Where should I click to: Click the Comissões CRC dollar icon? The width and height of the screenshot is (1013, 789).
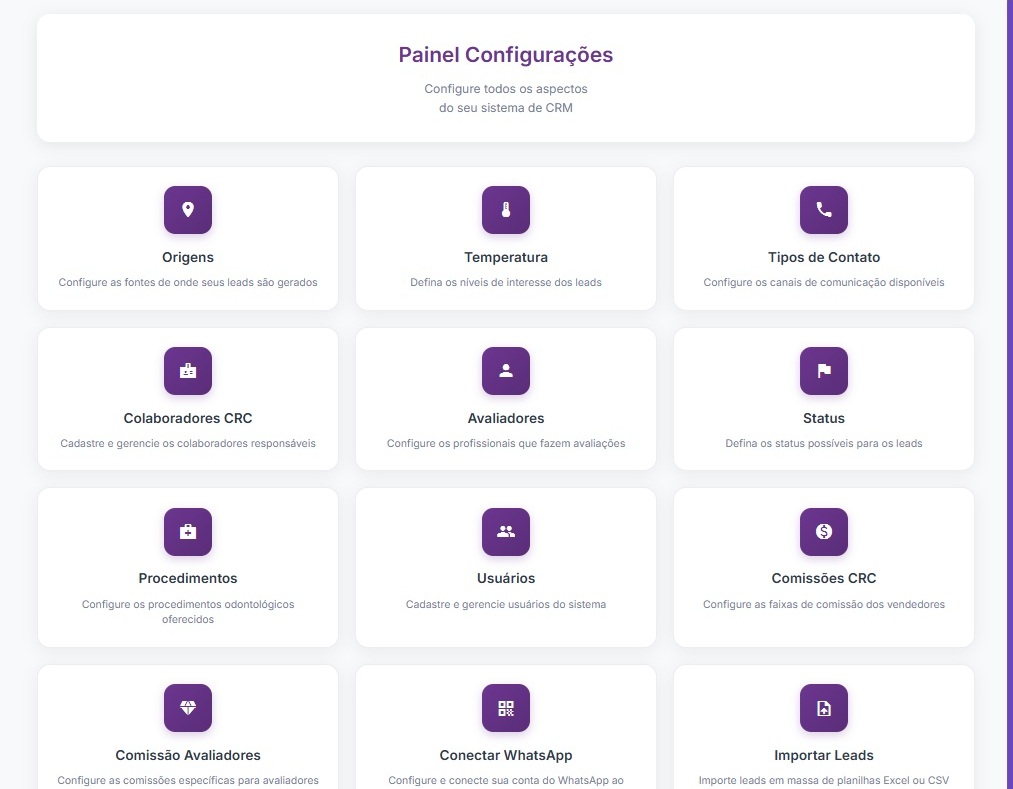pyautogui.click(x=824, y=532)
